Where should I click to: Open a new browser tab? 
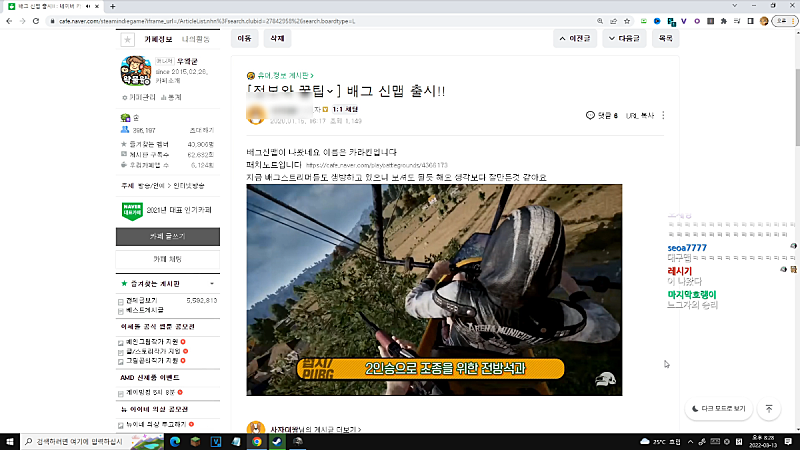point(112,6)
